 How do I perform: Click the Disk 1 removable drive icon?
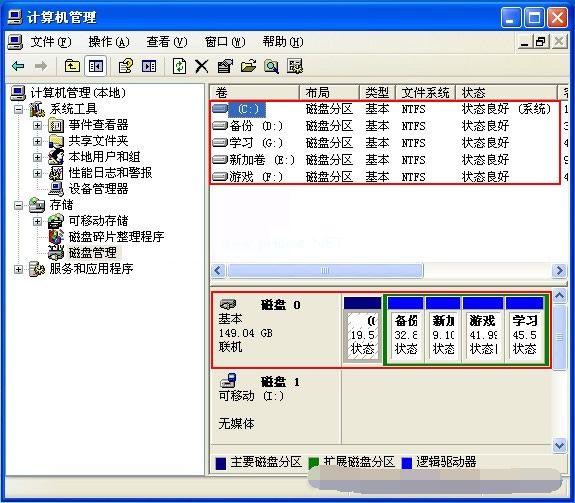228,381
